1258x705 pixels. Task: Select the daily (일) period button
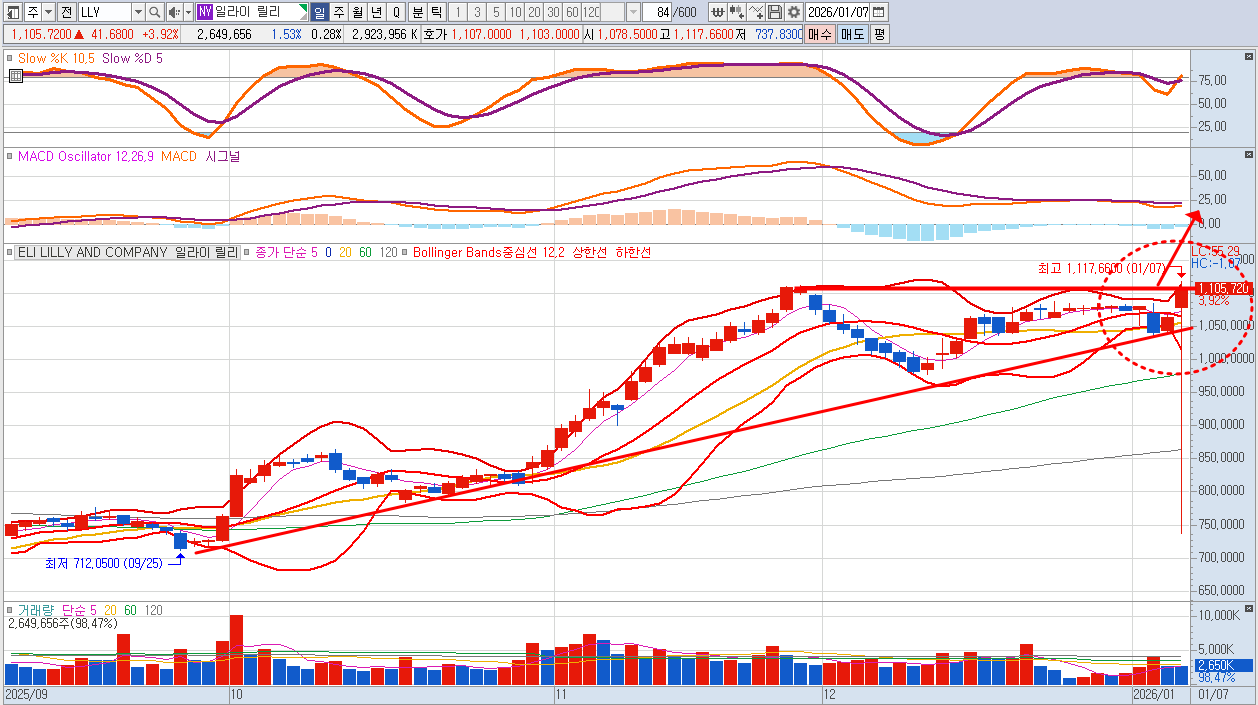point(319,12)
